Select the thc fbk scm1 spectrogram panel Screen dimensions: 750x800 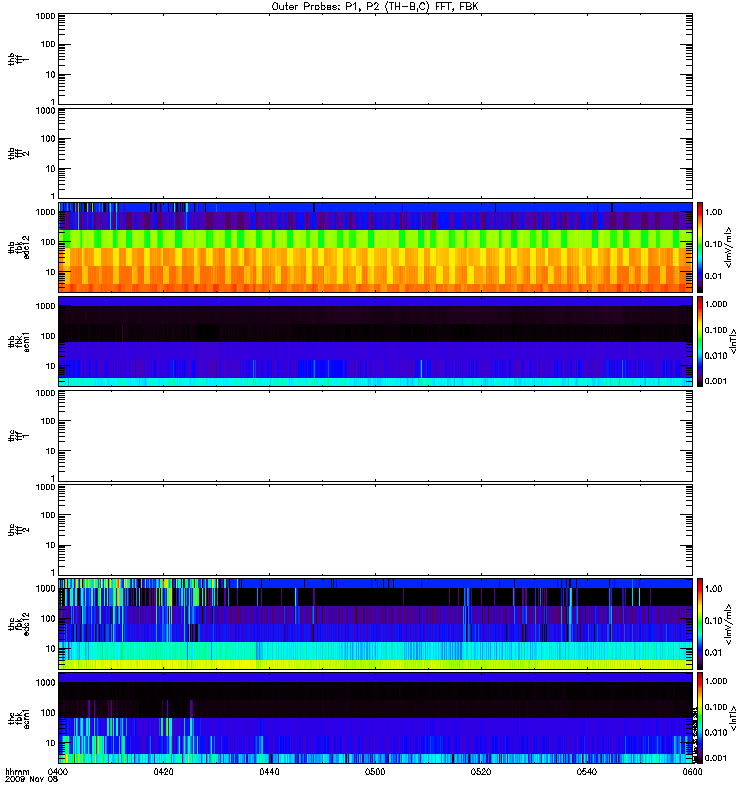(376, 718)
